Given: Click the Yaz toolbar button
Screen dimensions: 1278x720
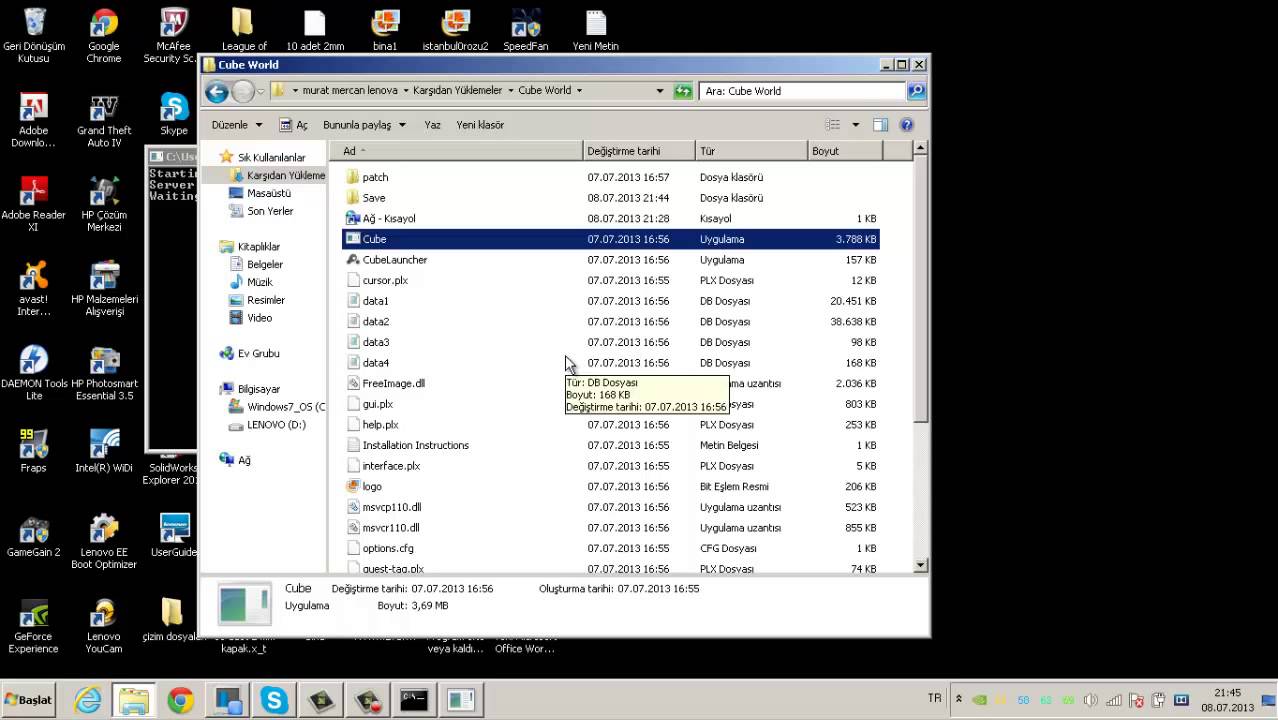Looking at the screenshot, I should [x=432, y=125].
